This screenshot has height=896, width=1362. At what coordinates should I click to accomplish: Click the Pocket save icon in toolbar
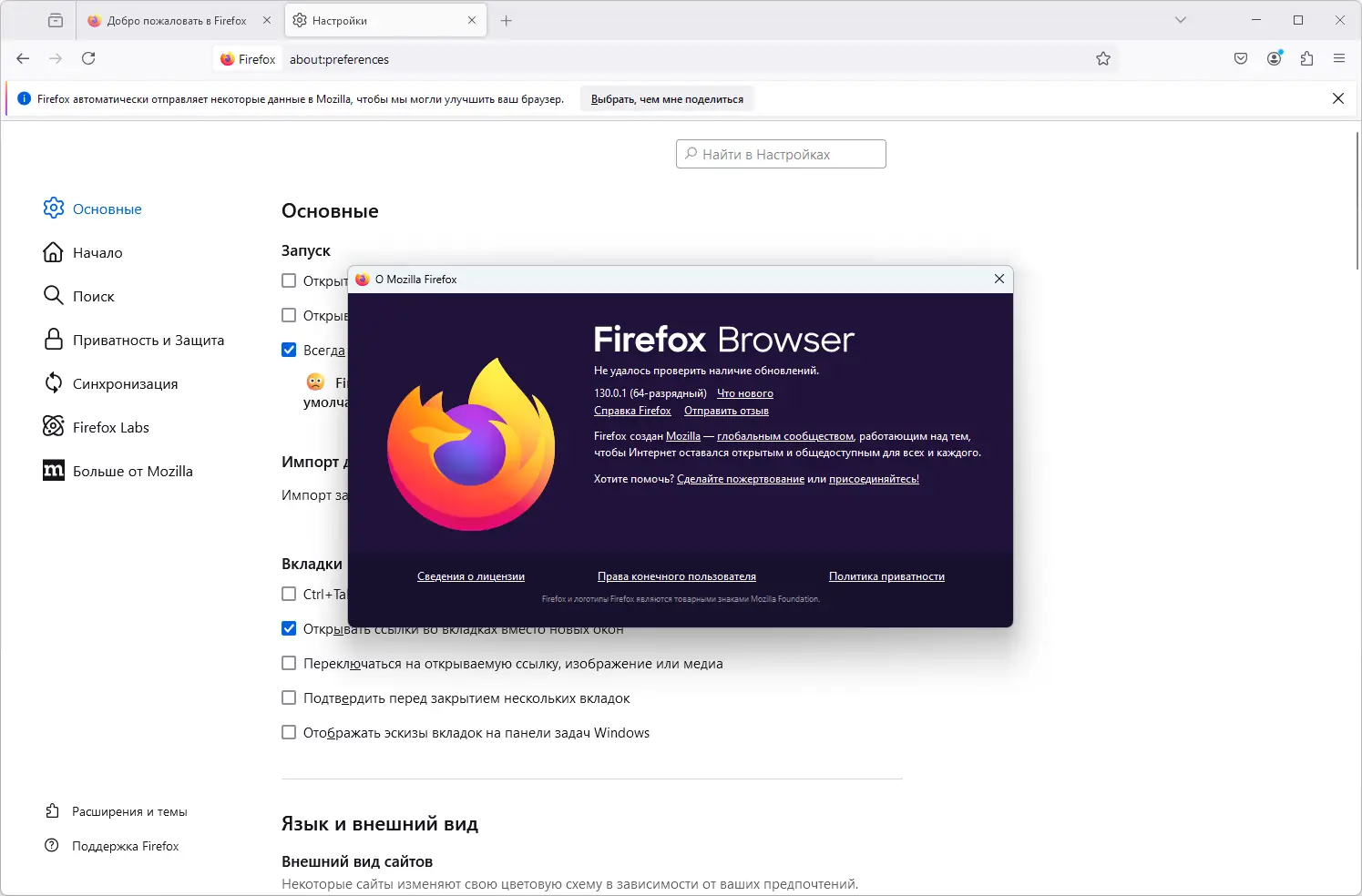tap(1241, 58)
